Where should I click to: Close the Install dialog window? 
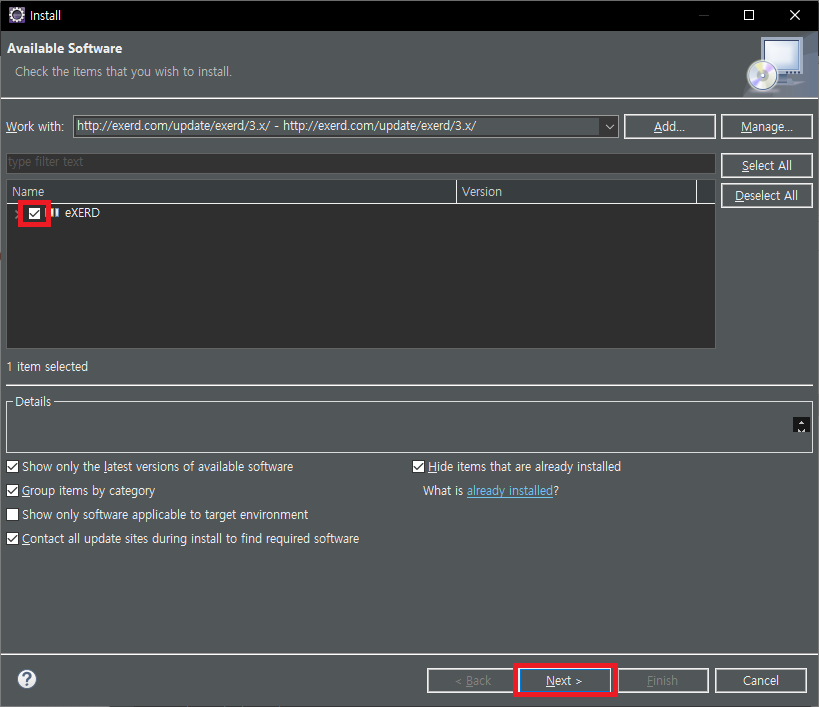[x=794, y=15]
